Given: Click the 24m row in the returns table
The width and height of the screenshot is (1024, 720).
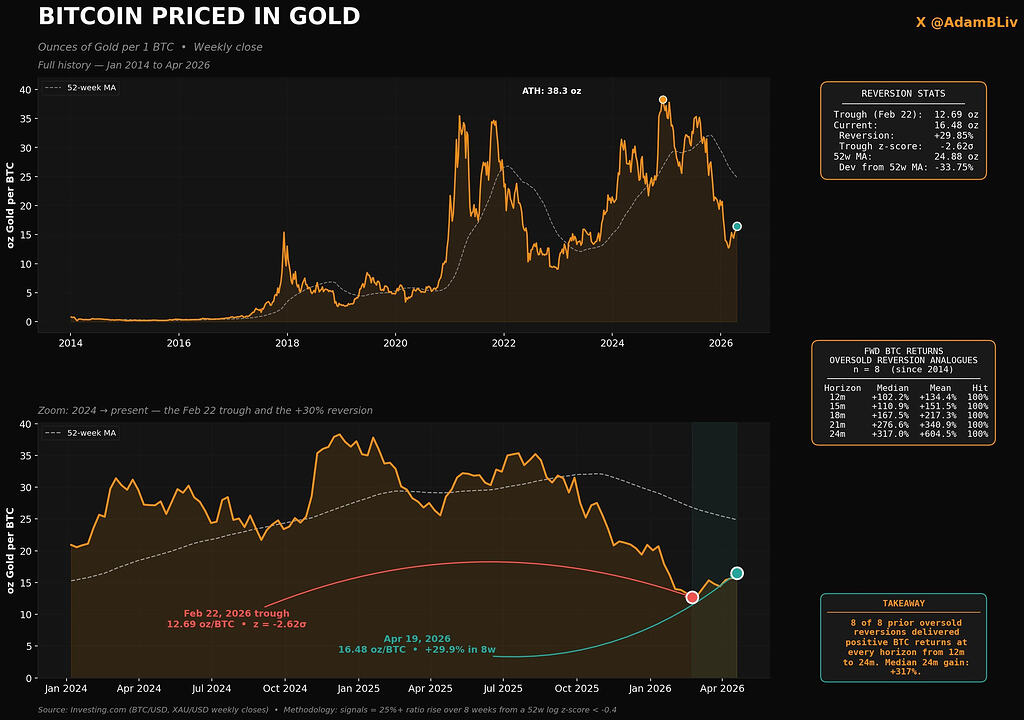Looking at the screenshot, I should click(x=905, y=435).
